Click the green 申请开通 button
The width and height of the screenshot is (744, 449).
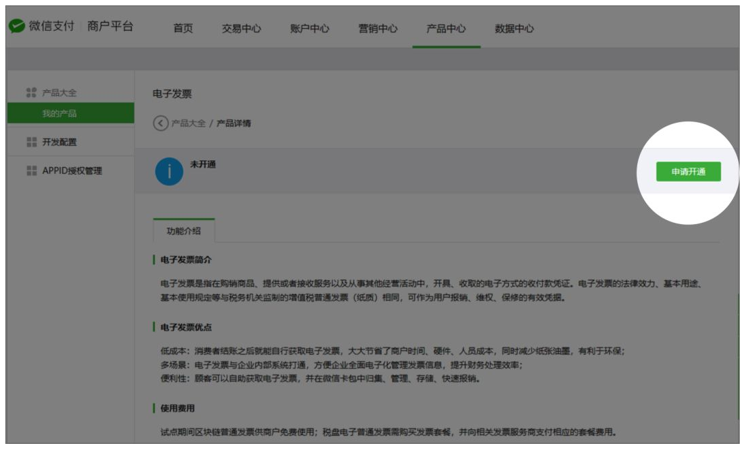pos(688,171)
